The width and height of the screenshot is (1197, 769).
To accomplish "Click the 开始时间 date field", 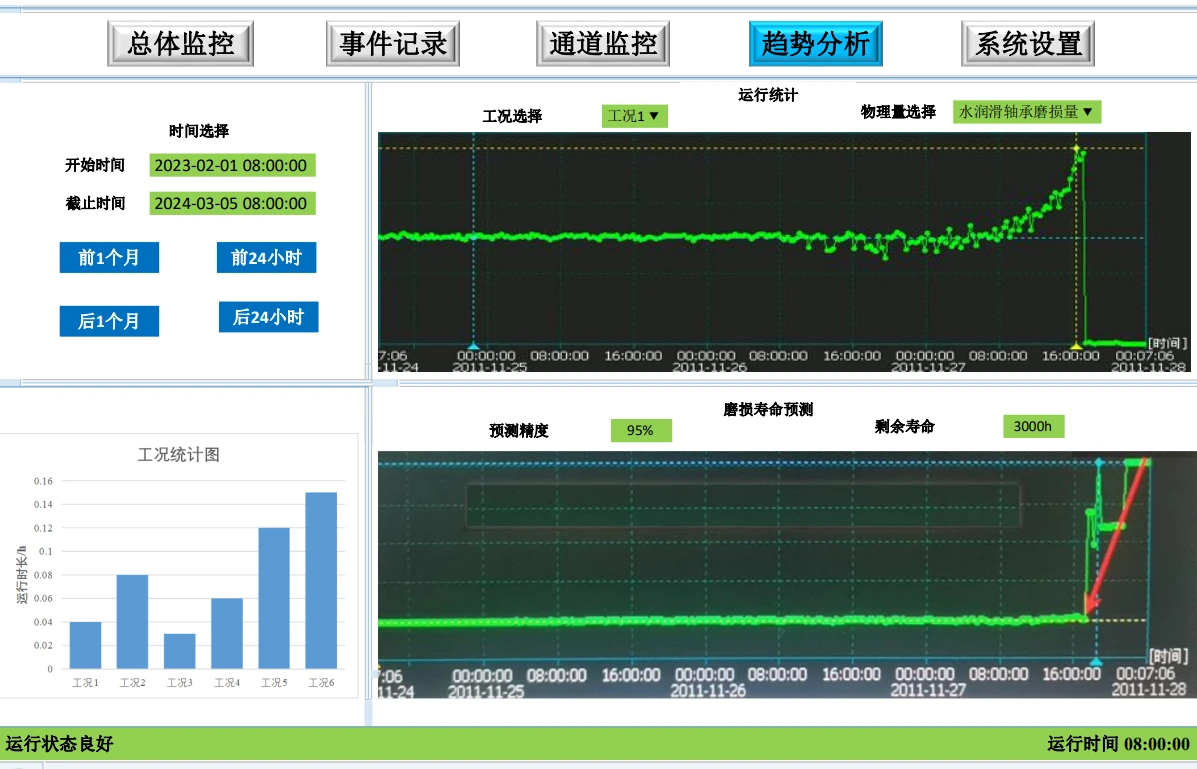I will click(232, 165).
